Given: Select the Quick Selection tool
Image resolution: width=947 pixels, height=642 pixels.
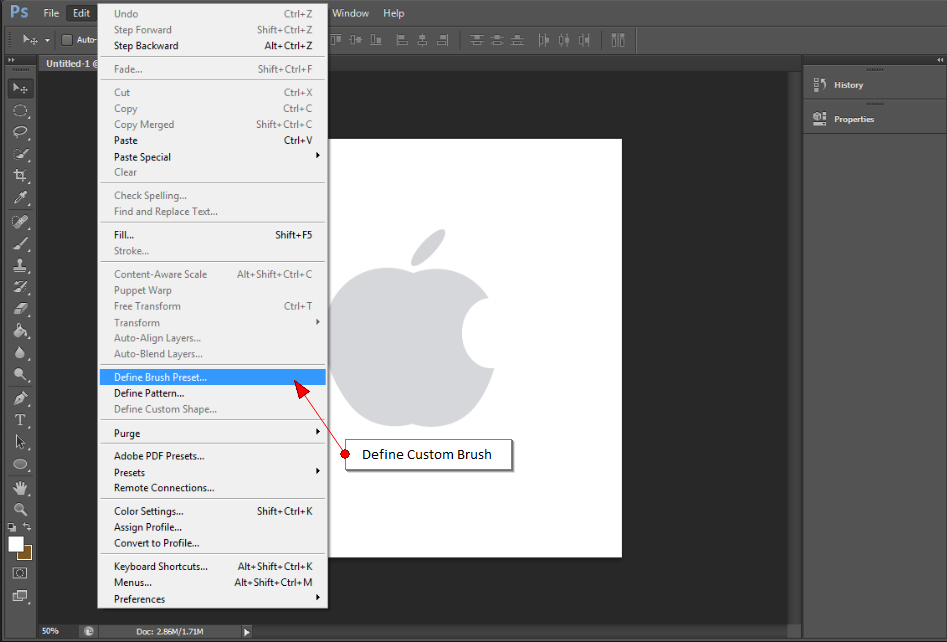Looking at the screenshot, I should tap(20, 154).
